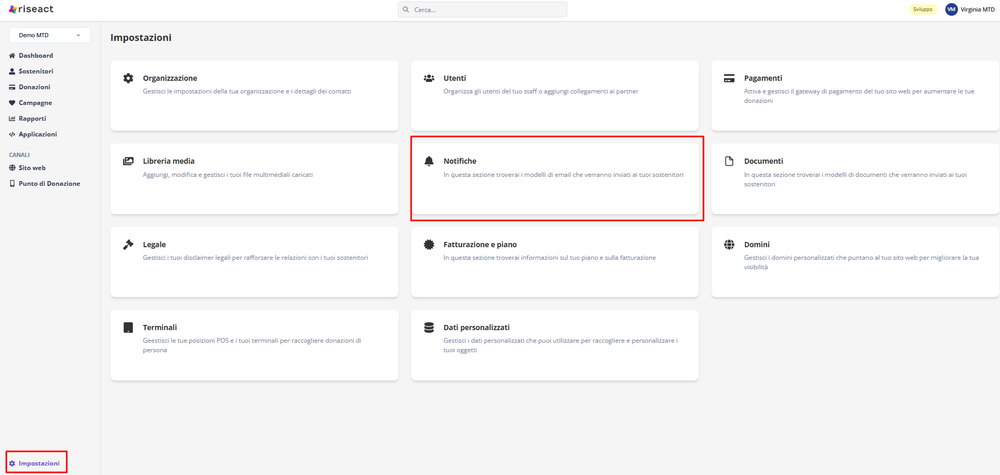The height and width of the screenshot is (475, 1000).
Task: Click the credit card icon beside Pagamenti
Action: 729,78
